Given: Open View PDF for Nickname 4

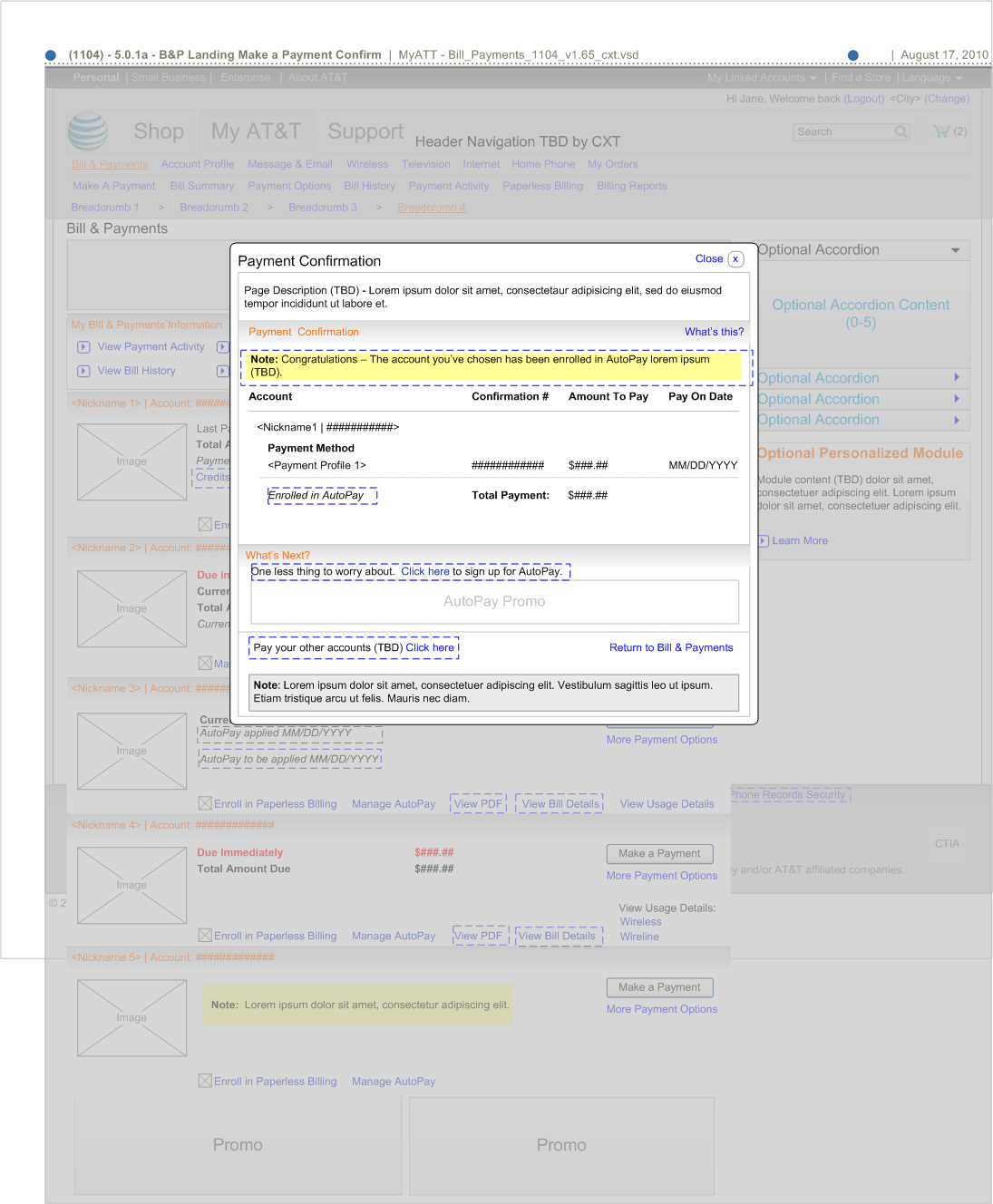Looking at the screenshot, I should coord(478,937).
